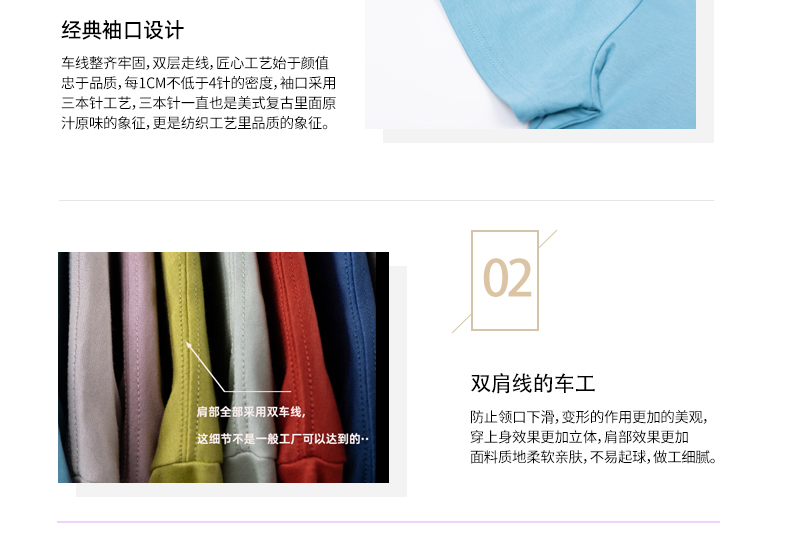790x543 pixels.
Task: Select the 双肩线的车工 heading
Action: [533, 383]
